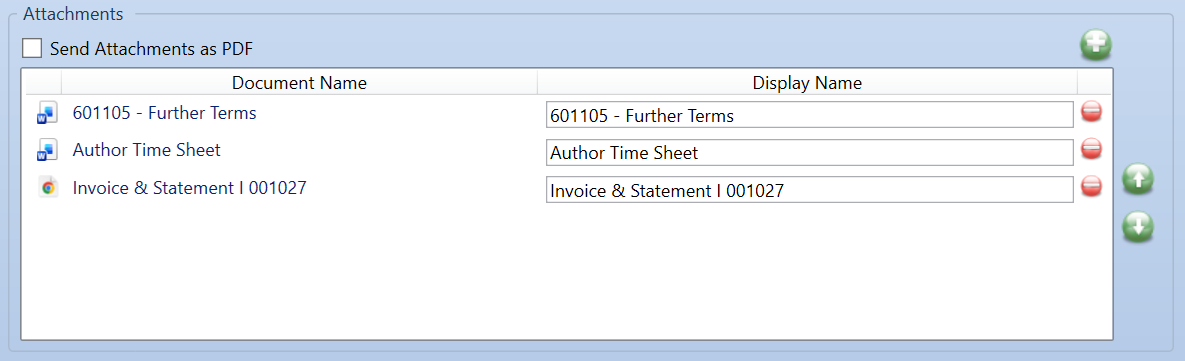Screen dimensions: 1185x361
Task: Edit display name field for Invoice & Statement I 001027
Action: 809,190
